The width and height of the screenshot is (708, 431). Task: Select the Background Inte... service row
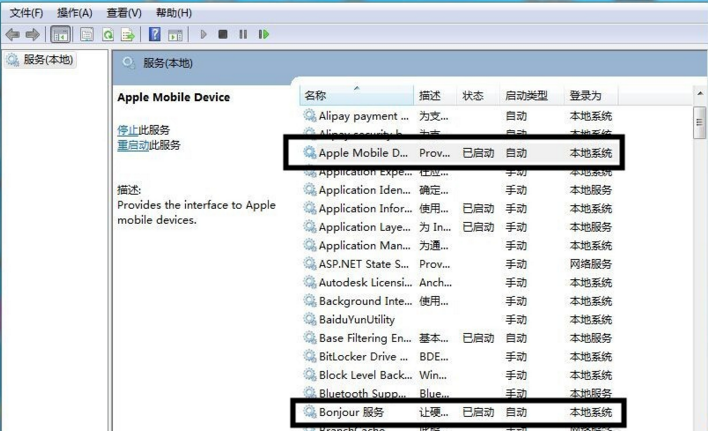tap(457, 301)
